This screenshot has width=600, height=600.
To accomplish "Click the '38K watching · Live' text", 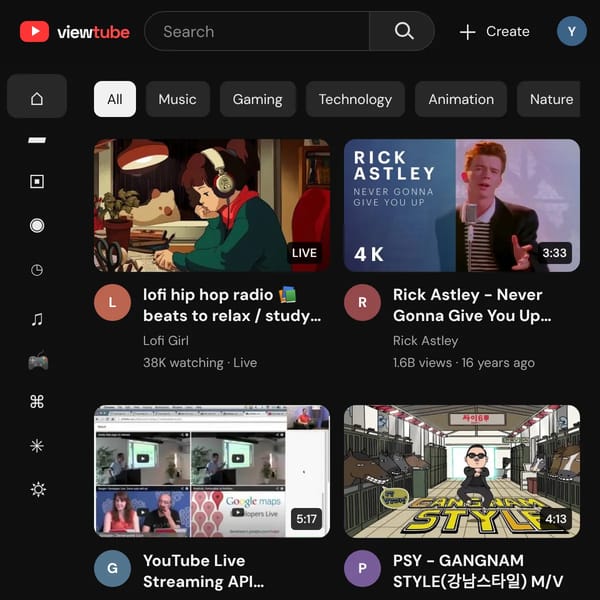I will tap(200, 363).
